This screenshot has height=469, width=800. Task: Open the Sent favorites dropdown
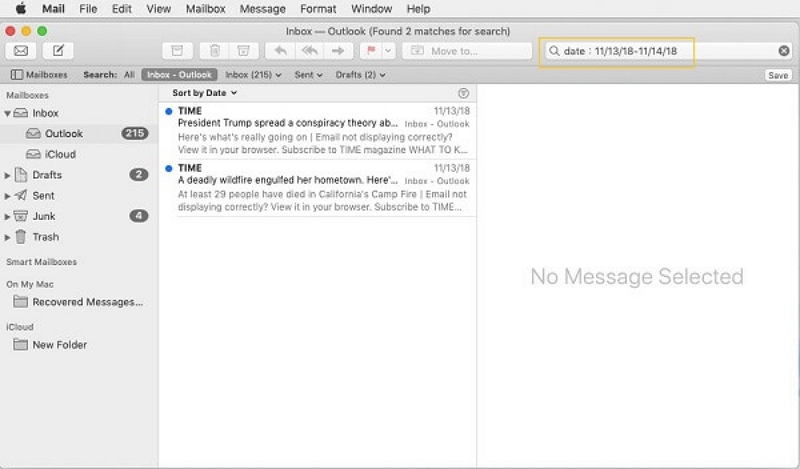pyautogui.click(x=308, y=75)
